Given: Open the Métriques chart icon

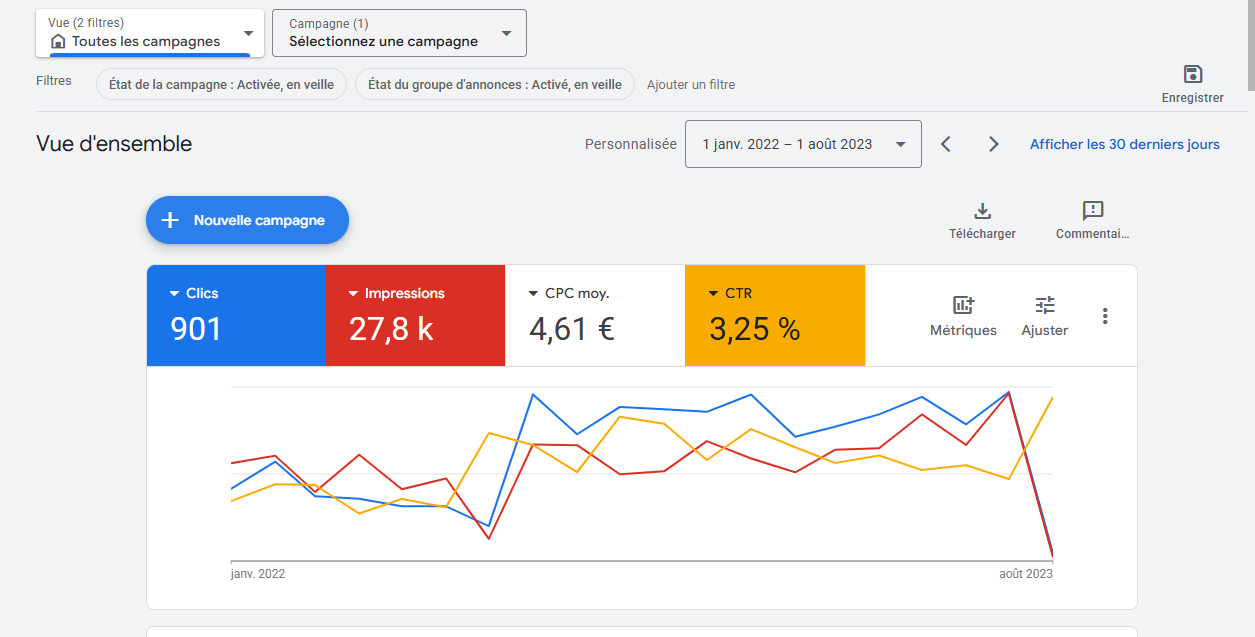Looking at the screenshot, I should [x=963, y=305].
